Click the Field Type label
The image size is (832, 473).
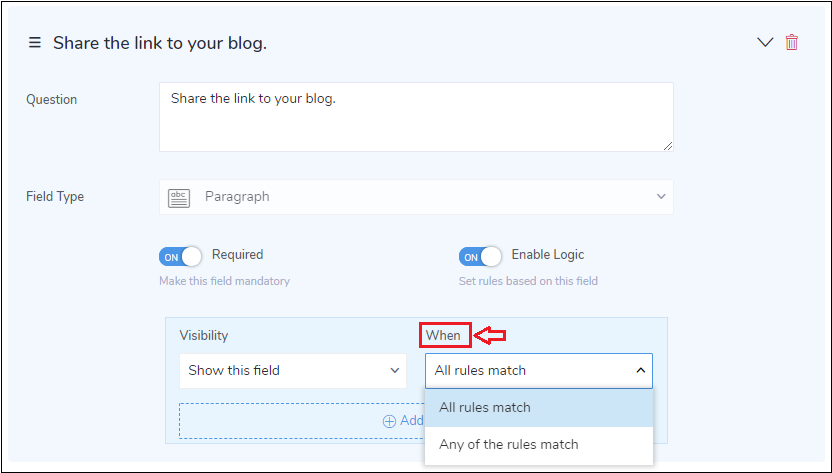pos(55,197)
